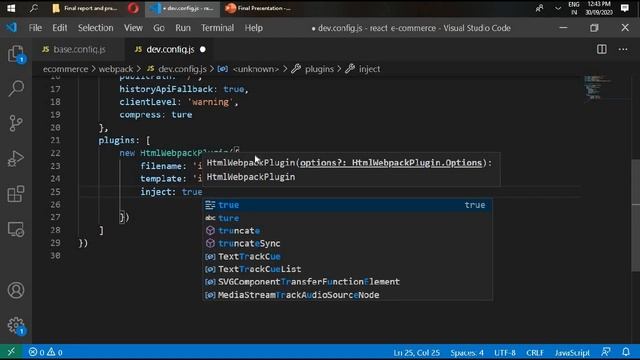640x360 pixels.
Task: Click plugins in the breadcrumb
Action: coord(319,69)
